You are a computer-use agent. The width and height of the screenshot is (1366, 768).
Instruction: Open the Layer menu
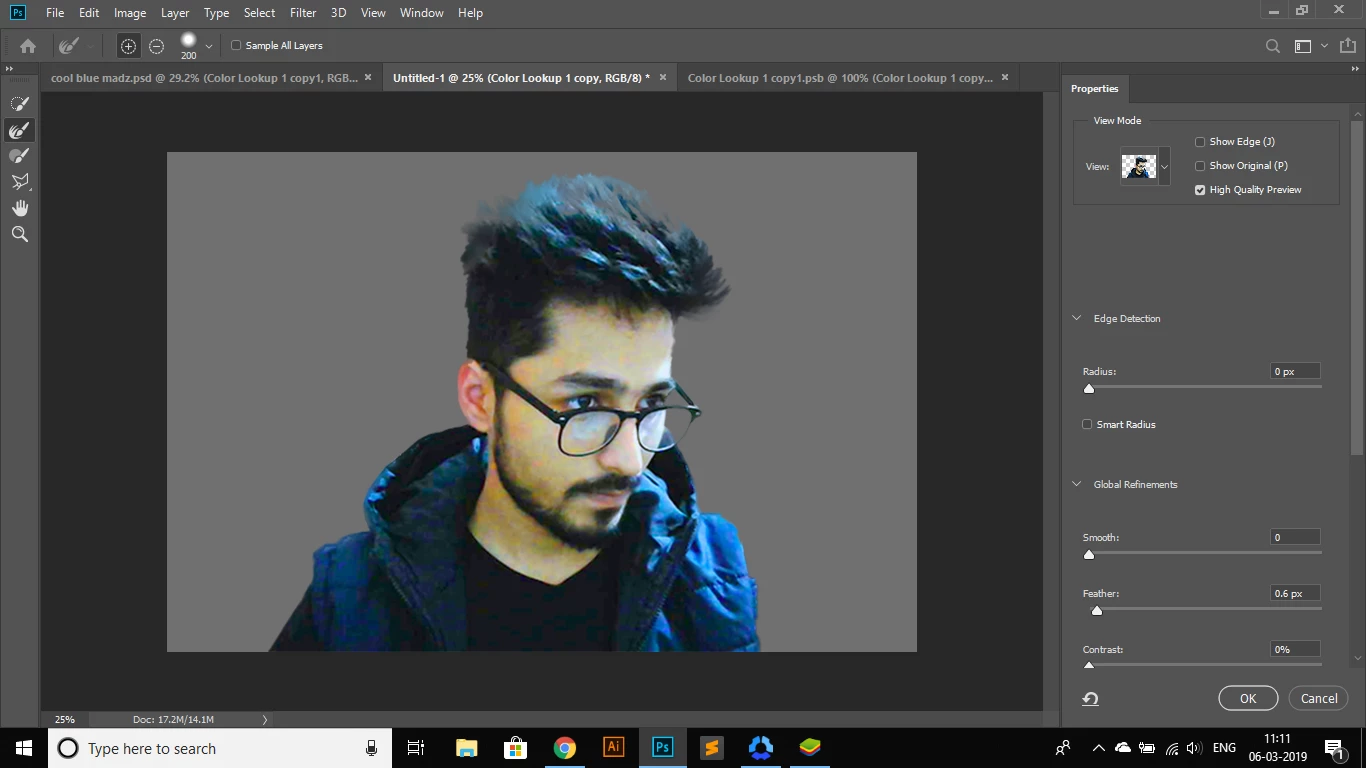pyautogui.click(x=175, y=12)
